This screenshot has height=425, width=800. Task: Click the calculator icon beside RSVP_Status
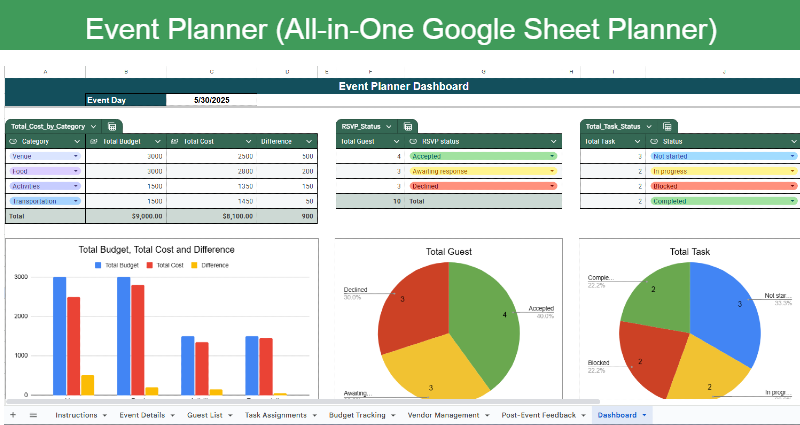[408, 127]
